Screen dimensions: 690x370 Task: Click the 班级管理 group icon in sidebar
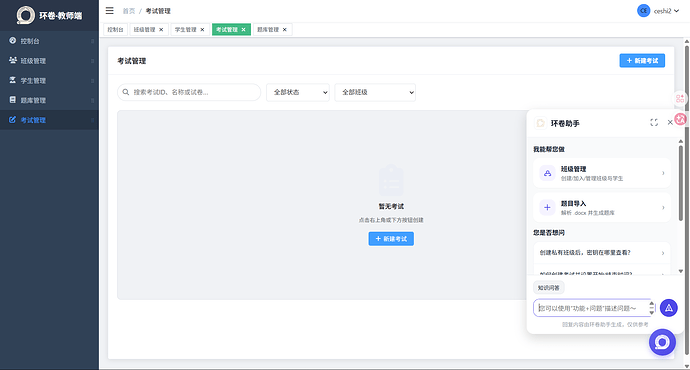click(x=12, y=60)
